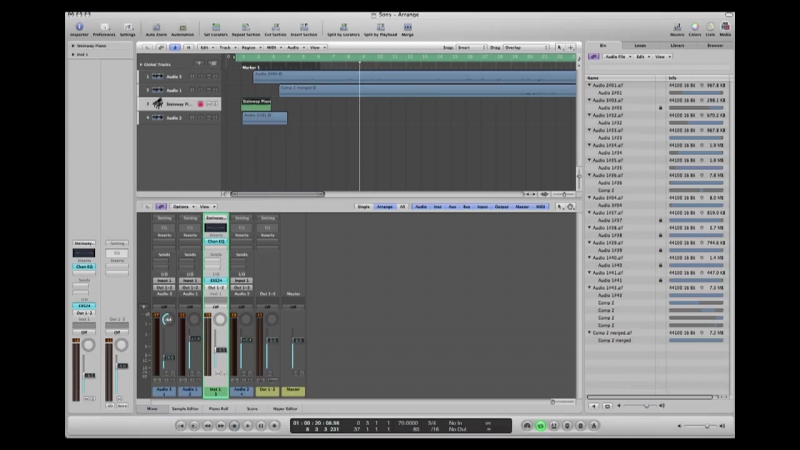
Task: Open the Inspector from the toolbar
Action: (x=79, y=28)
